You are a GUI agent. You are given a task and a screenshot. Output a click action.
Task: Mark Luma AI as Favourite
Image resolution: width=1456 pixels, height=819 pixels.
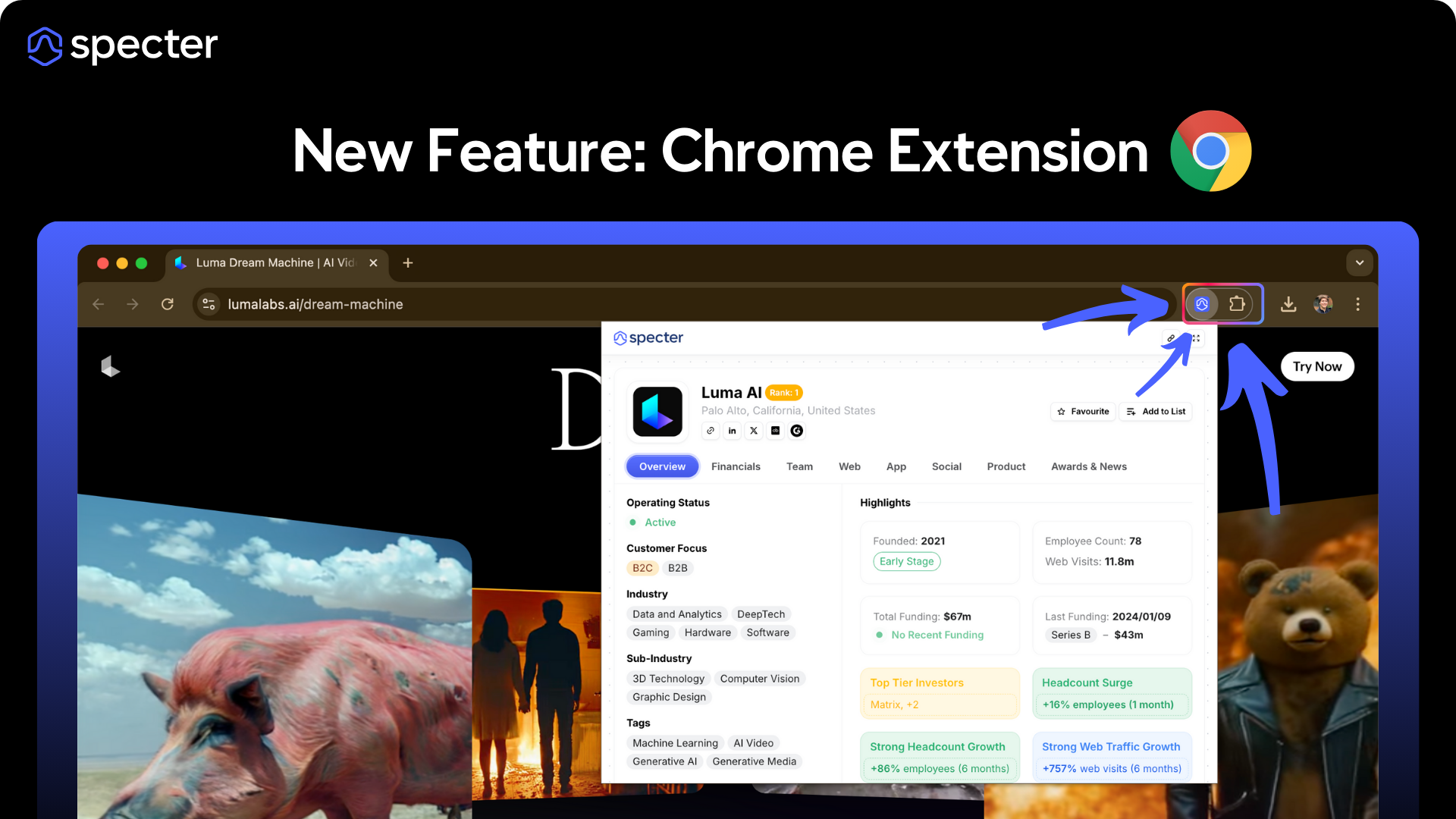[1083, 411]
